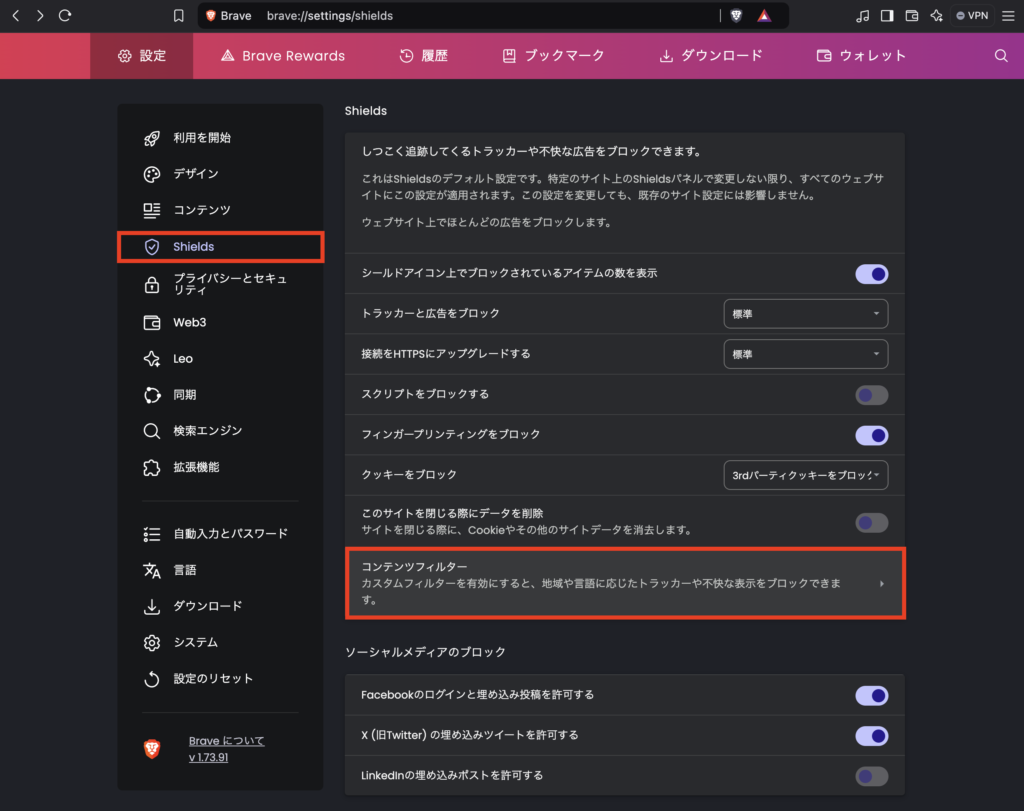Click the Brave site identity chip
The width and height of the screenshot is (1024, 811).
point(228,16)
